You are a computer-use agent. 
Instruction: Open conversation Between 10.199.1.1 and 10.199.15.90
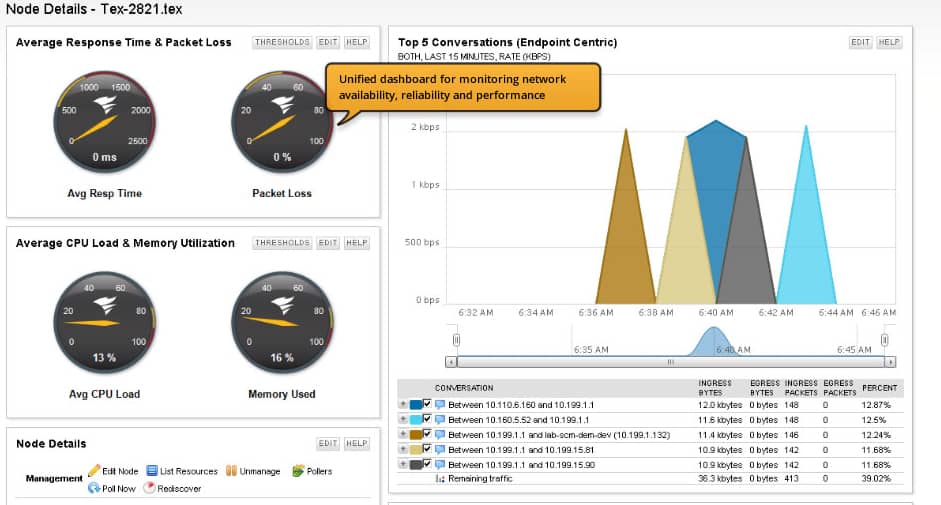521,465
